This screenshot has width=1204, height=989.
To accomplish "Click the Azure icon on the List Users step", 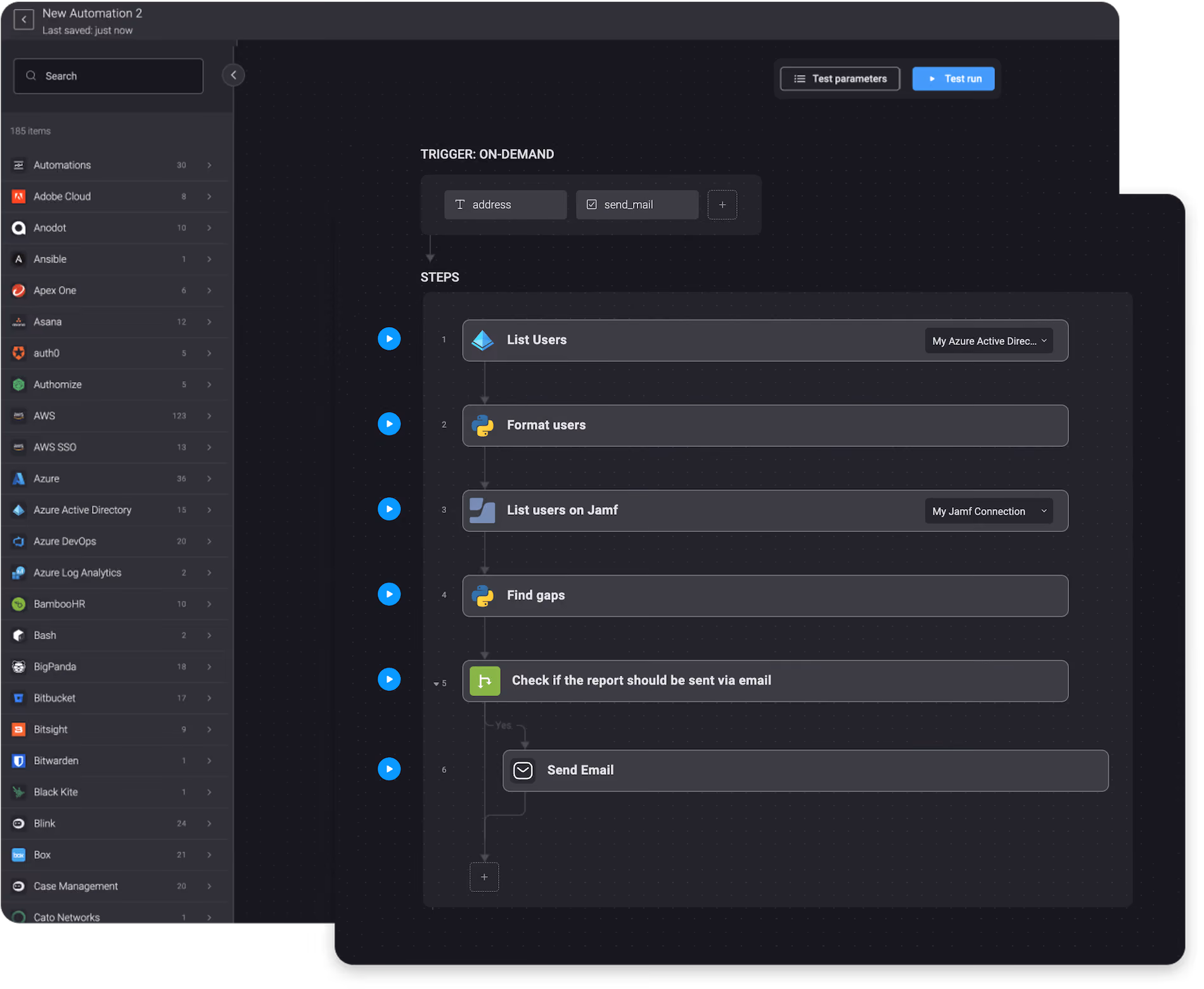I will (x=483, y=340).
